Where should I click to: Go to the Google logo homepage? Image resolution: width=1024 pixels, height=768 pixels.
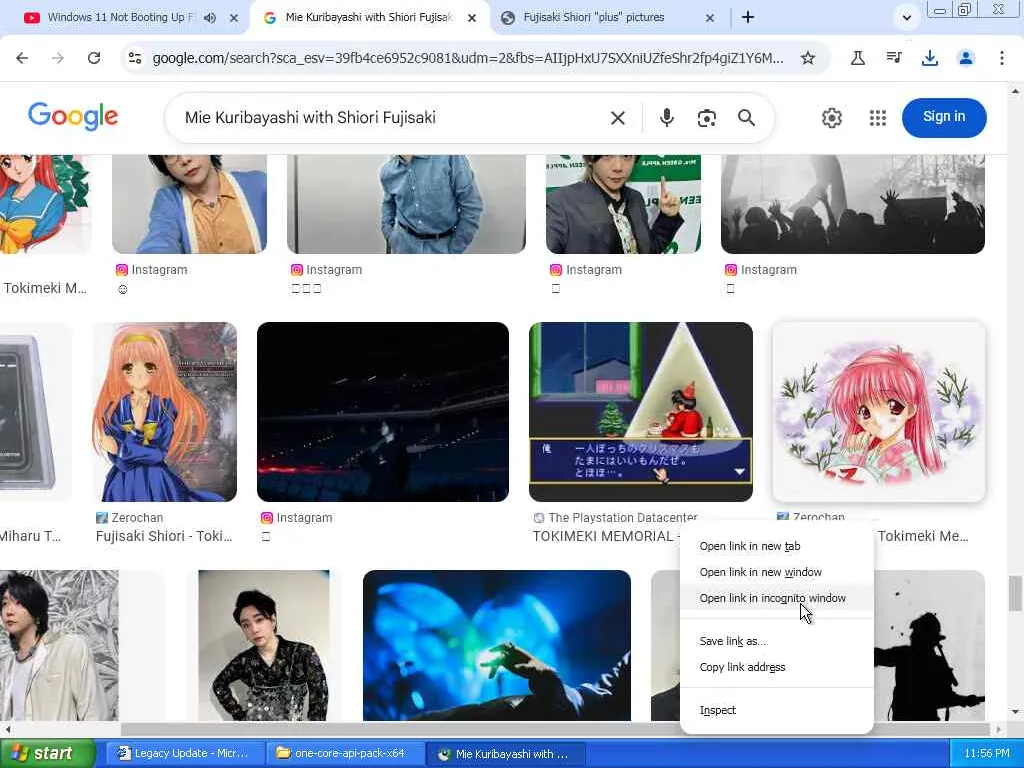click(x=73, y=117)
